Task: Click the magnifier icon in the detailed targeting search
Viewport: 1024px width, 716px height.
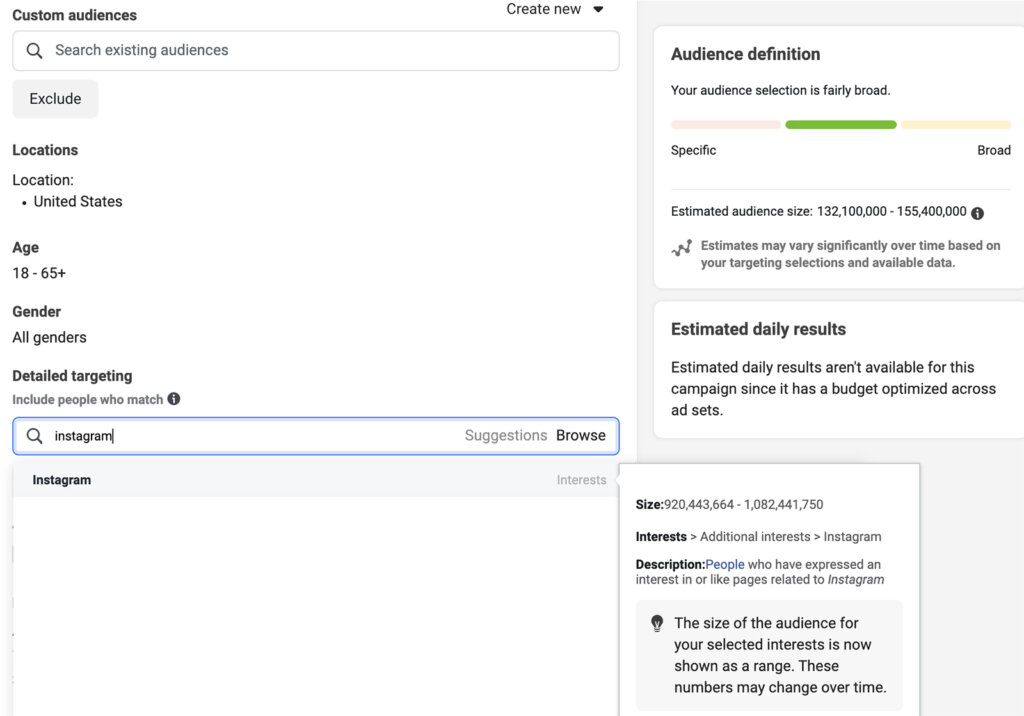Action: [34, 435]
